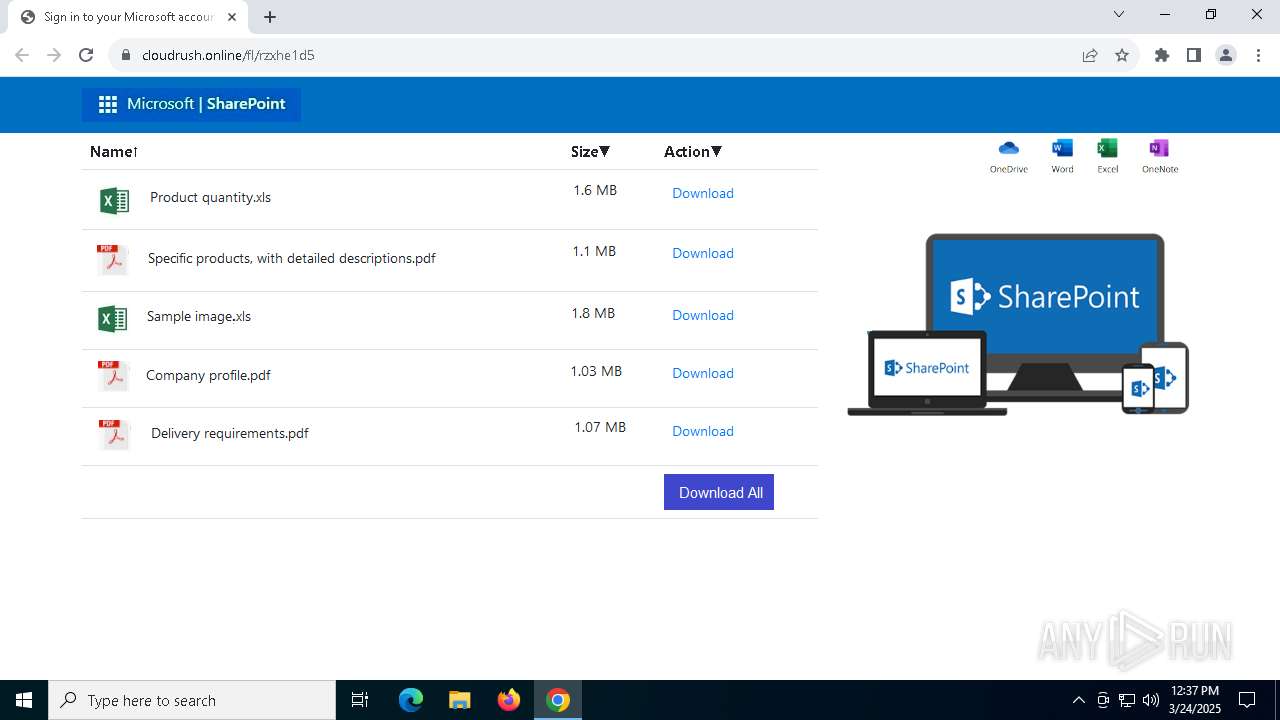This screenshot has width=1280, height=720.
Task: Open the share this page icon
Action: tap(1090, 55)
